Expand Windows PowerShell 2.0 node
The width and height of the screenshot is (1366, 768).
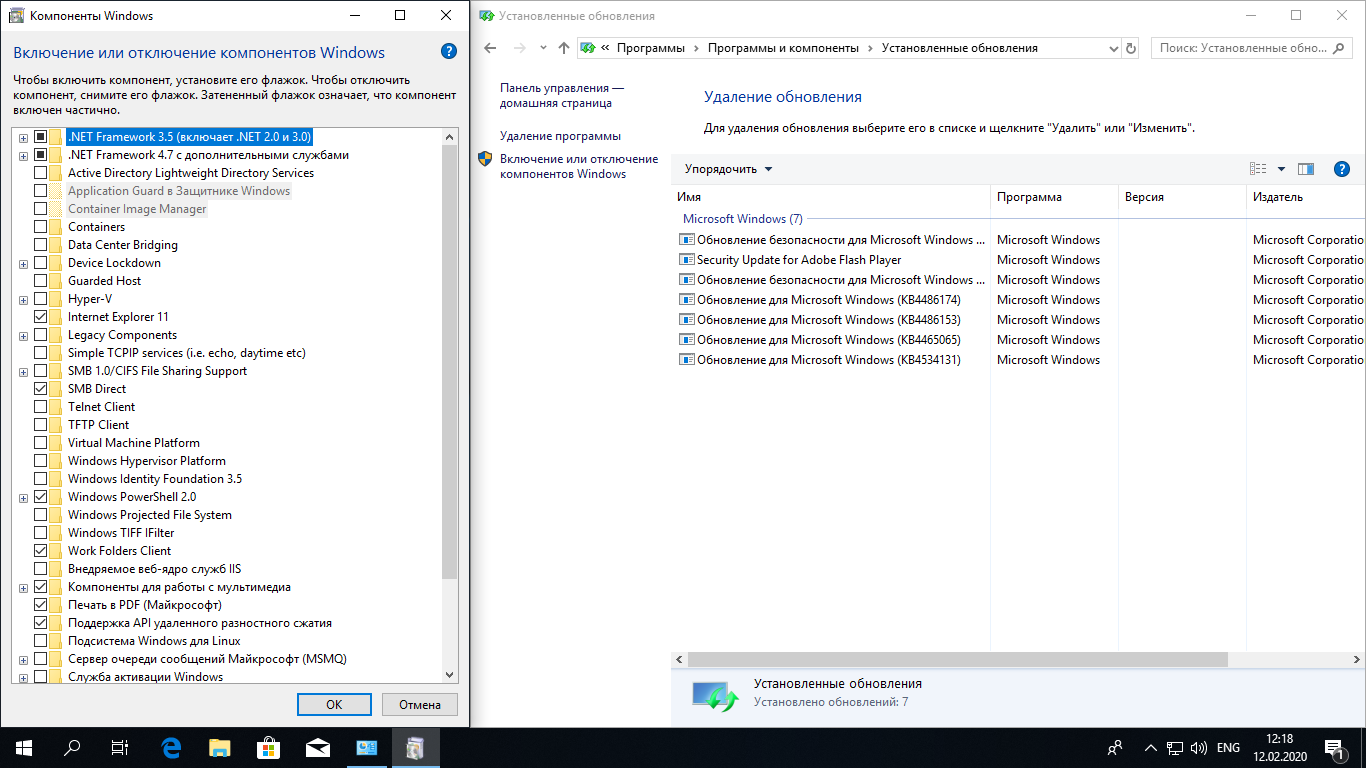click(23, 497)
